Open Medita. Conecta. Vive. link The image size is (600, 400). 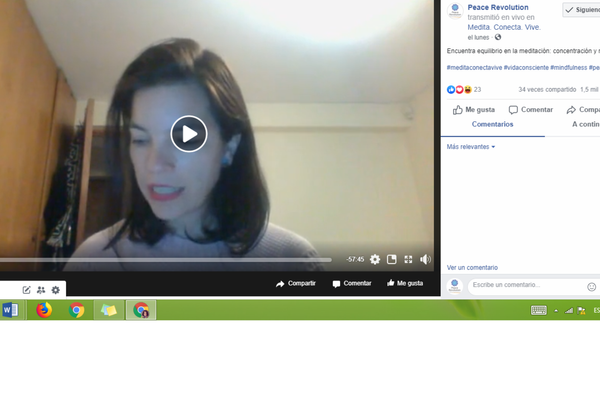click(x=504, y=27)
